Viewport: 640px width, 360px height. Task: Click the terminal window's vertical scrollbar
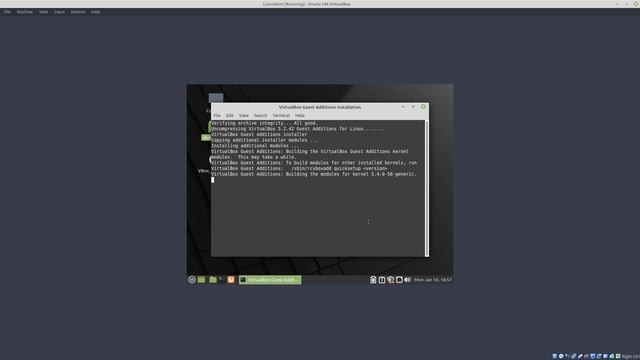pos(427,188)
